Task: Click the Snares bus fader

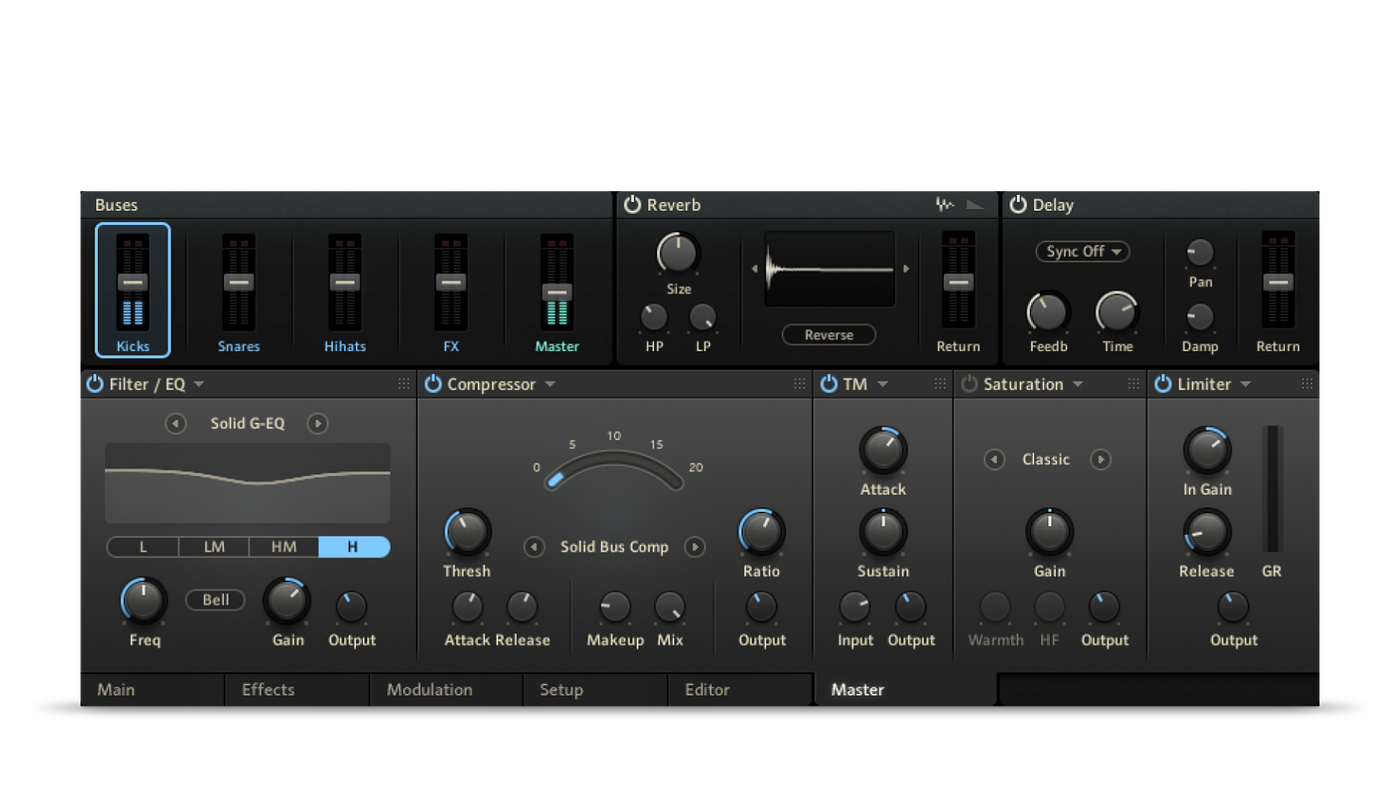Action: [x=238, y=283]
